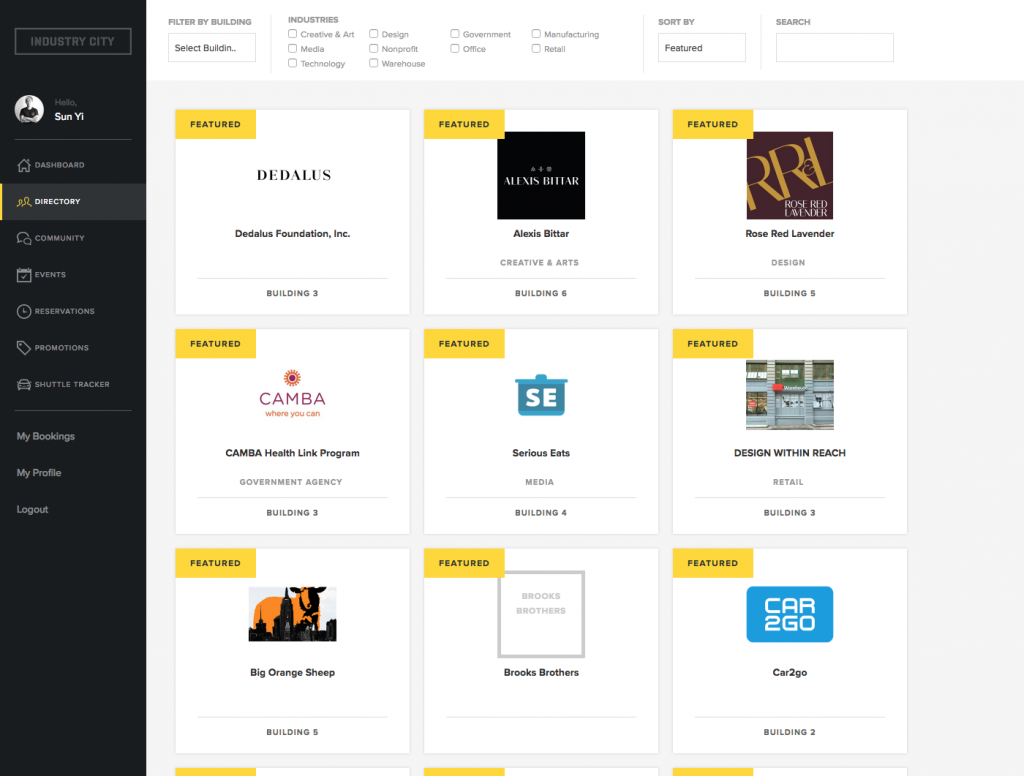Click the Shuttle Tracker car icon
Screen dimensions: 1024x776
tap(24, 385)
